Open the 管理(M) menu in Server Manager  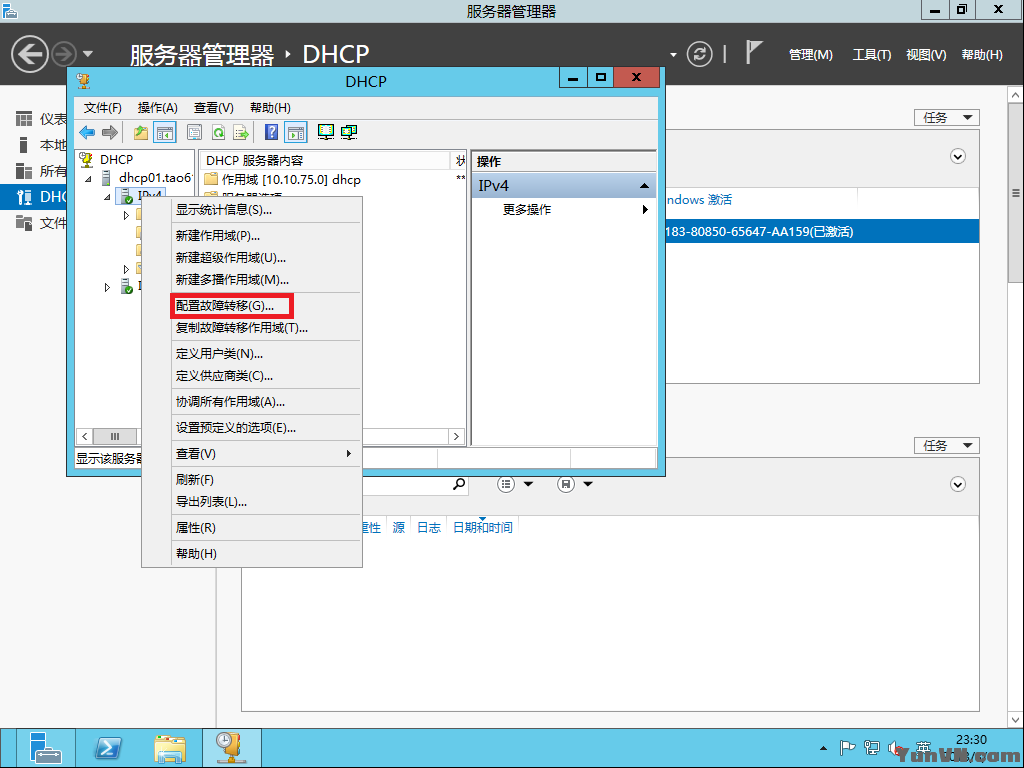click(x=810, y=55)
